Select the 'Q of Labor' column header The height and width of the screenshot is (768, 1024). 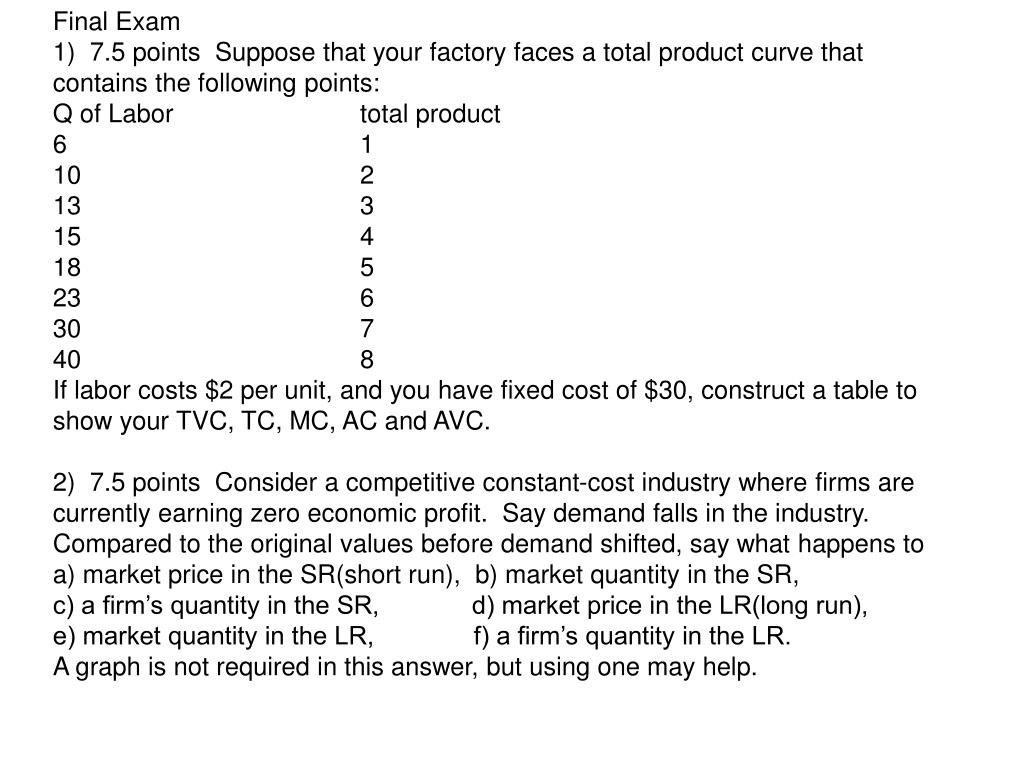click(x=112, y=114)
